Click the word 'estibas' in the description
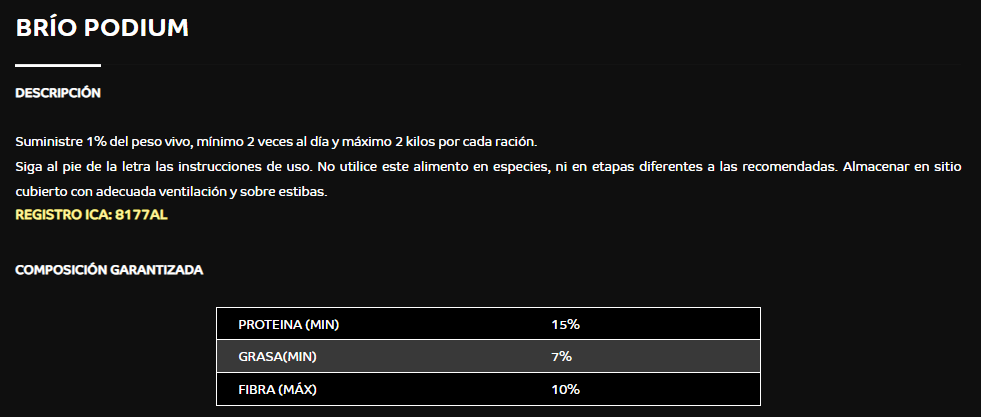The height and width of the screenshot is (417, 981). [305, 193]
